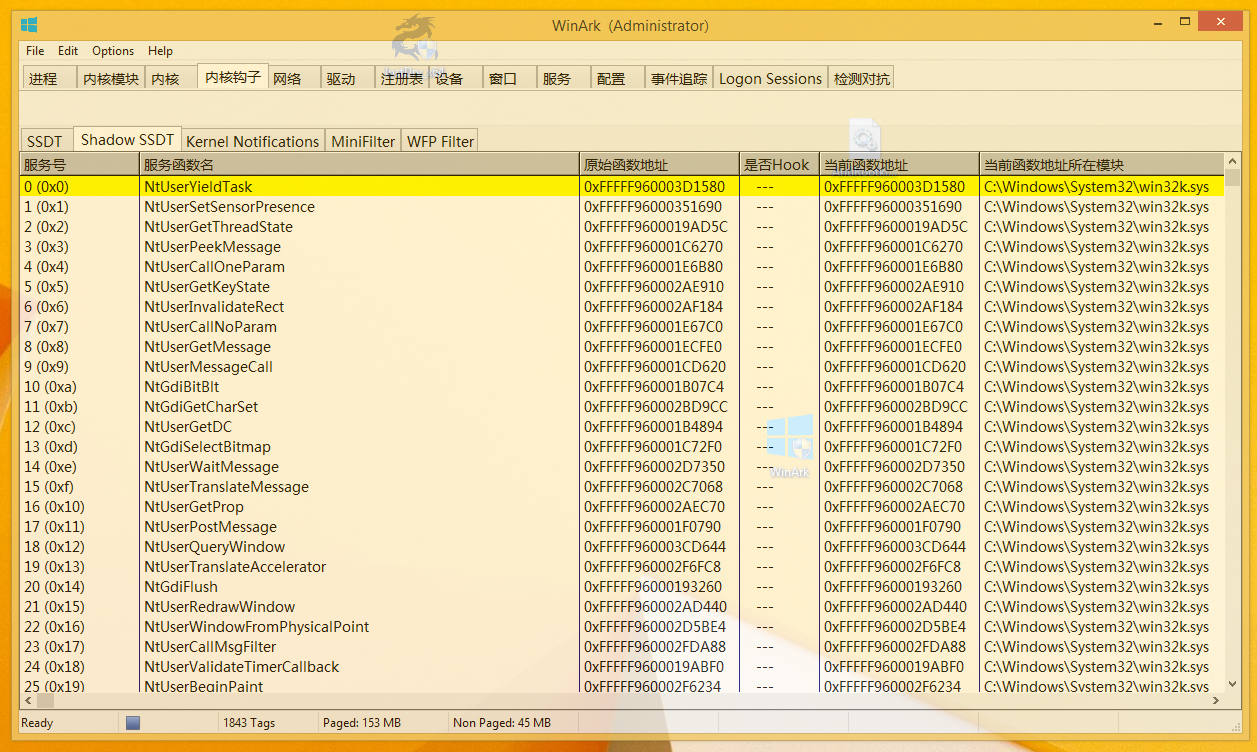Image resolution: width=1257 pixels, height=752 pixels.
Task: Switch to the 内核模块 tab
Action: tap(111, 79)
